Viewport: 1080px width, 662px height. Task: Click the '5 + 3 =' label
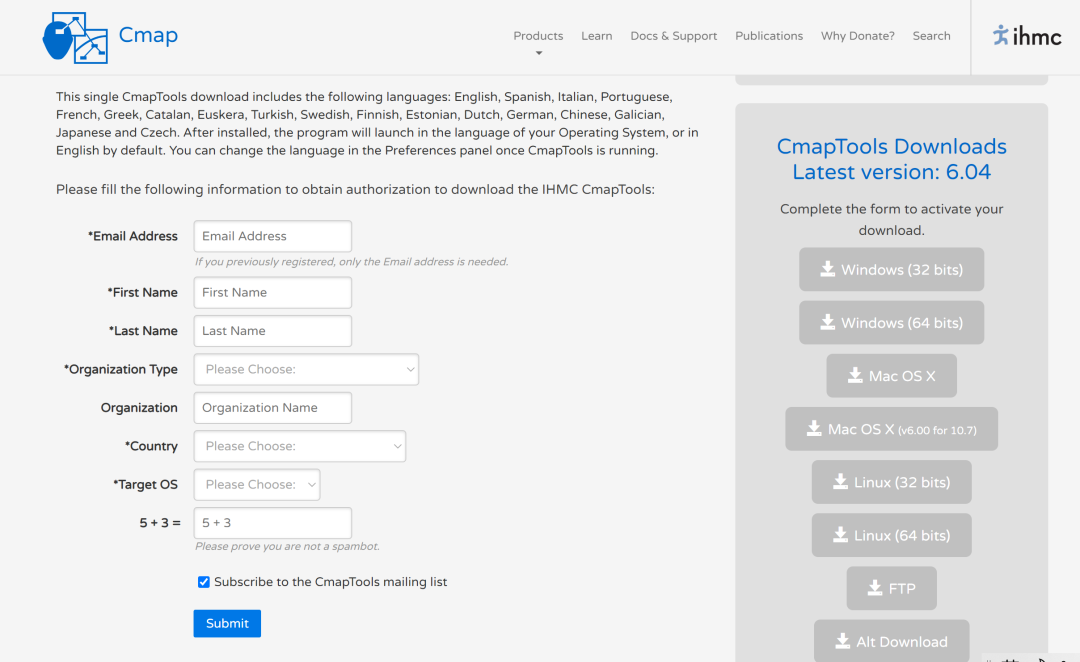pyautogui.click(x=160, y=524)
